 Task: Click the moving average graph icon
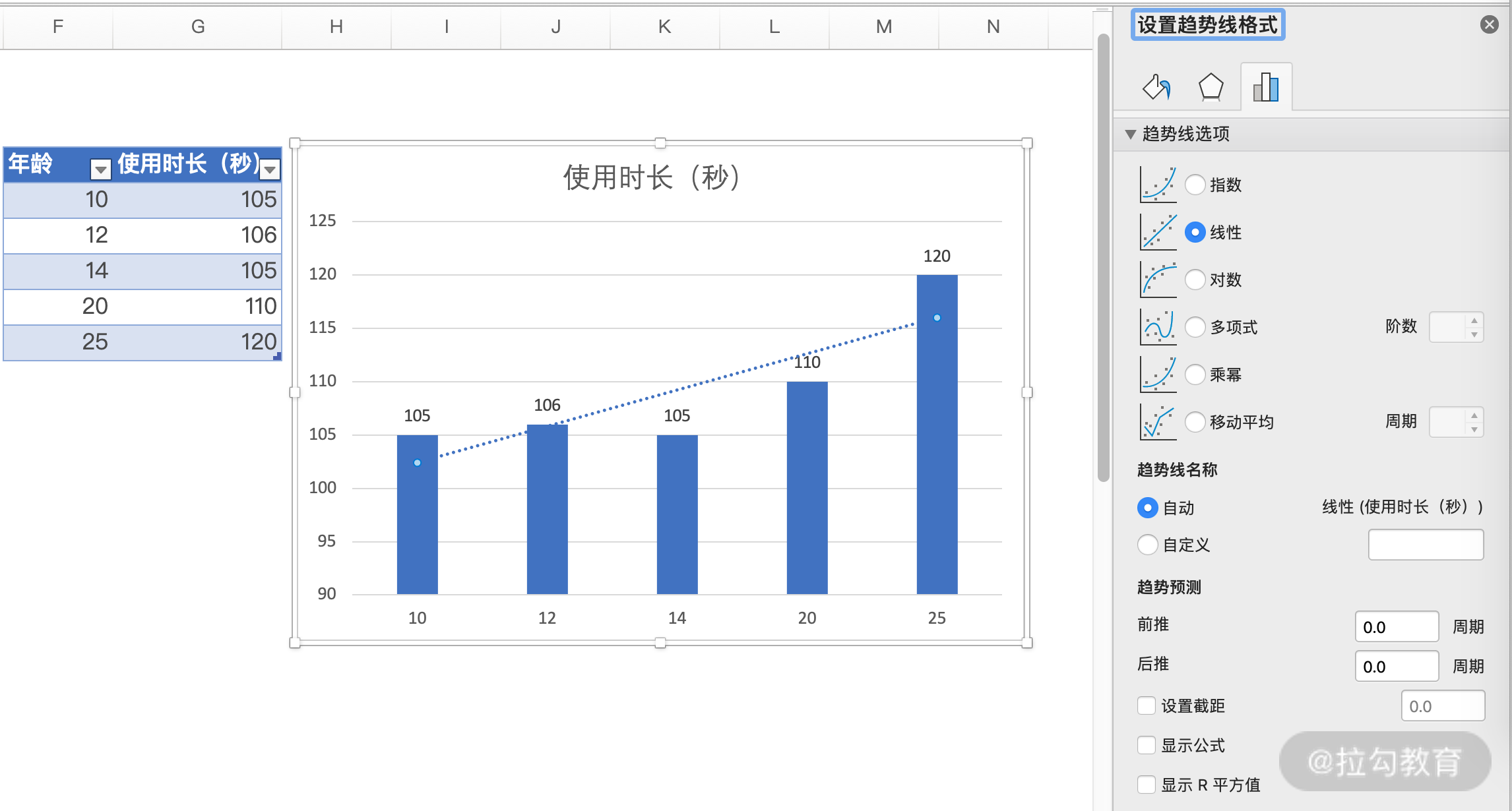click(x=1158, y=422)
